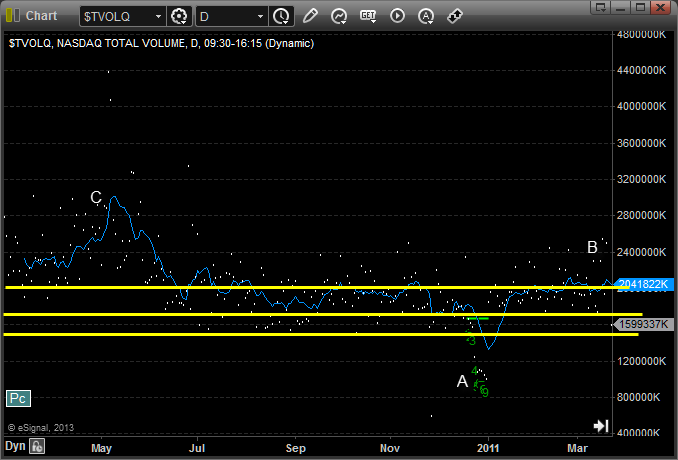Toggle the lock icon next to Dyn
This screenshot has width=678, height=460.
35,445
